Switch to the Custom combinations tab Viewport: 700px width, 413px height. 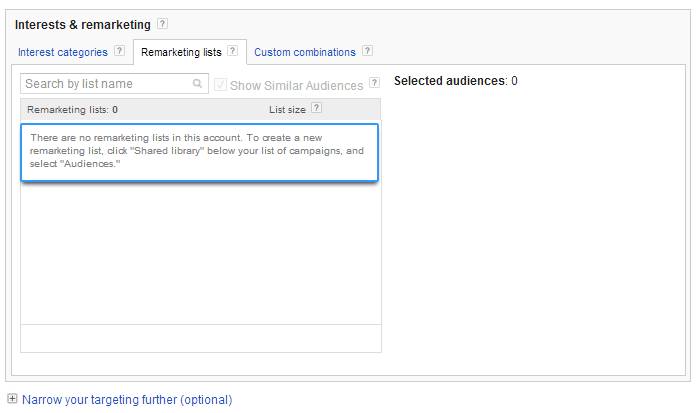pos(305,52)
